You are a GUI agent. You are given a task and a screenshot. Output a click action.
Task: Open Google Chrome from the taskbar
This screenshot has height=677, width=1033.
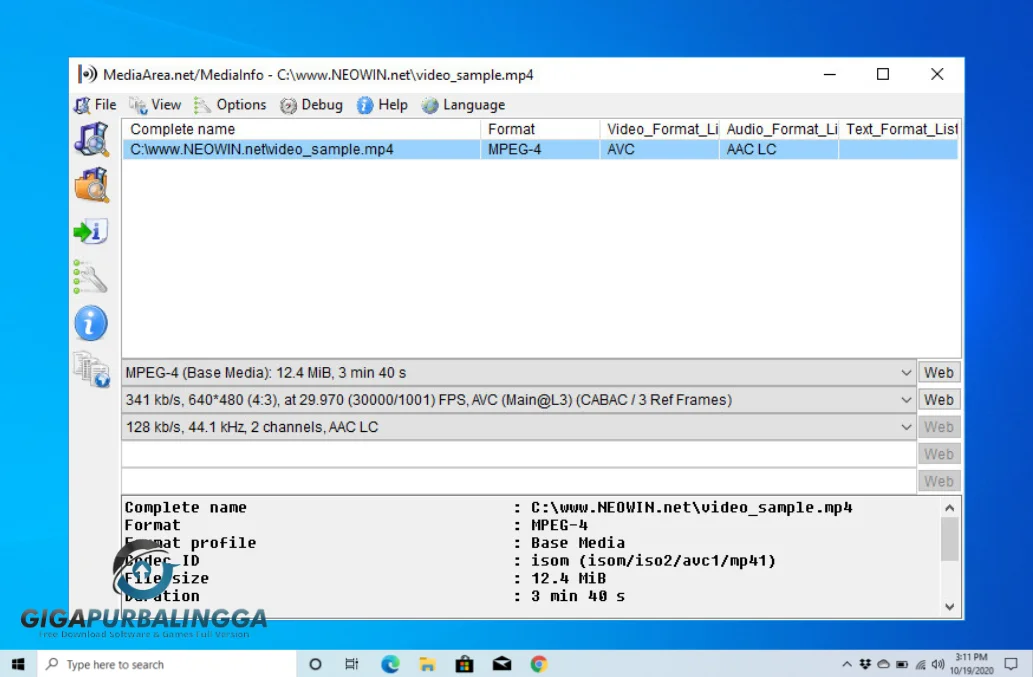click(x=539, y=664)
